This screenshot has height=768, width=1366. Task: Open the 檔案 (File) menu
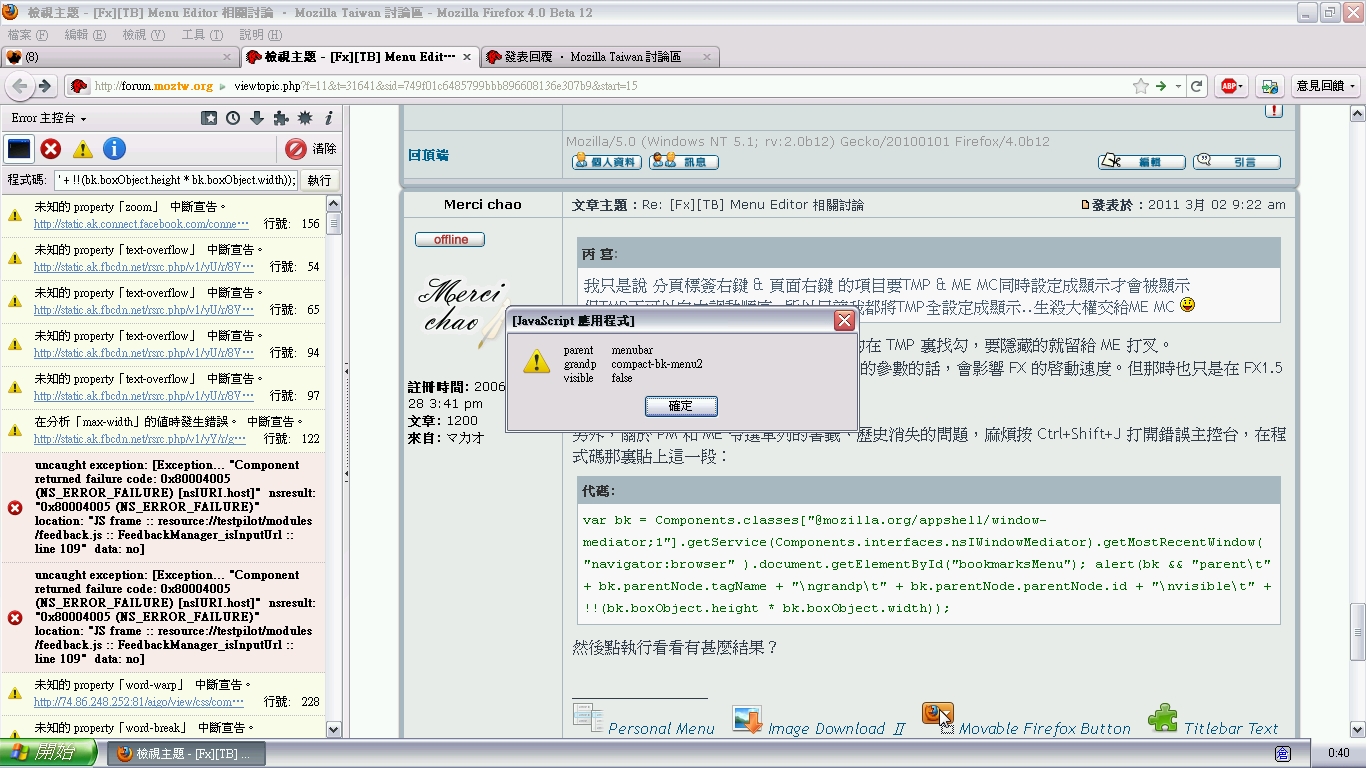tap(27, 35)
